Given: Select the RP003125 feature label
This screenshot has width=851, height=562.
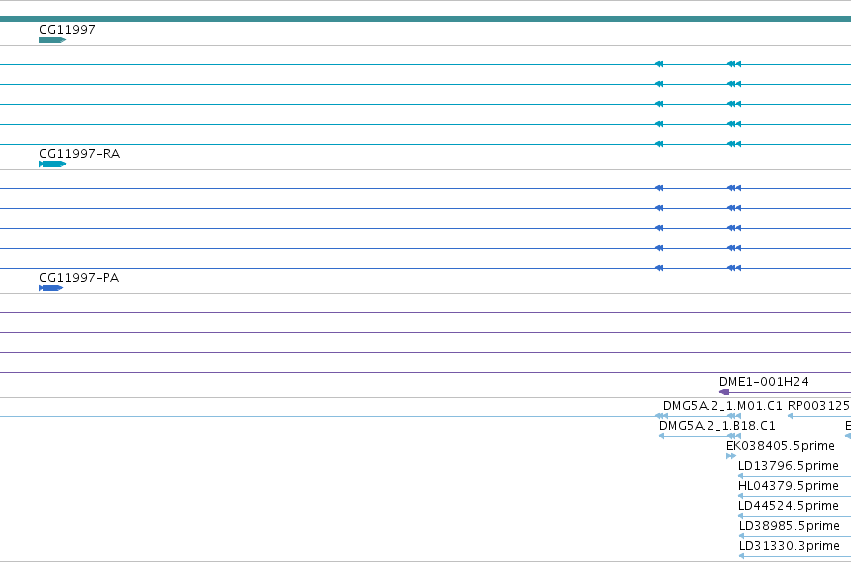Looking at the screenshot, I should 819,406.
